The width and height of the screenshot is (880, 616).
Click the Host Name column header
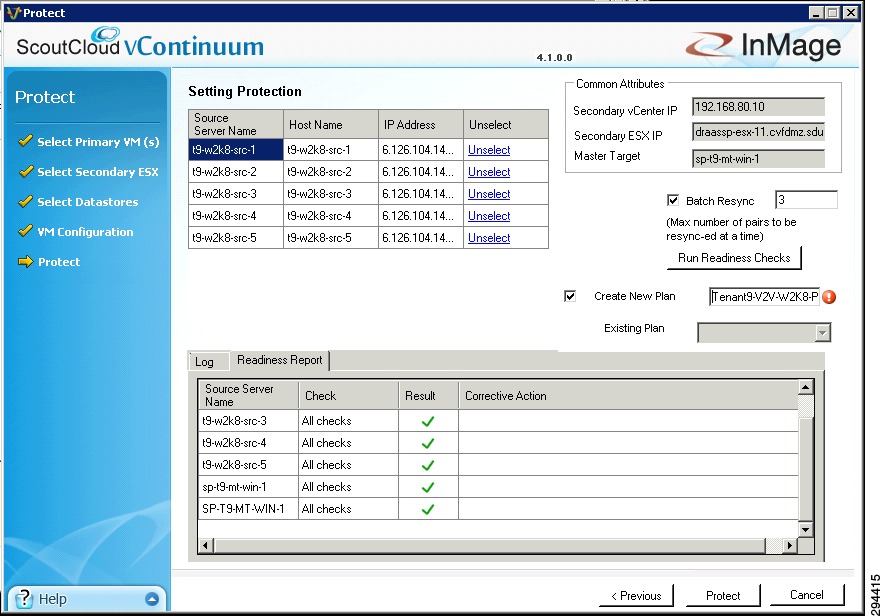pos(331,124)
